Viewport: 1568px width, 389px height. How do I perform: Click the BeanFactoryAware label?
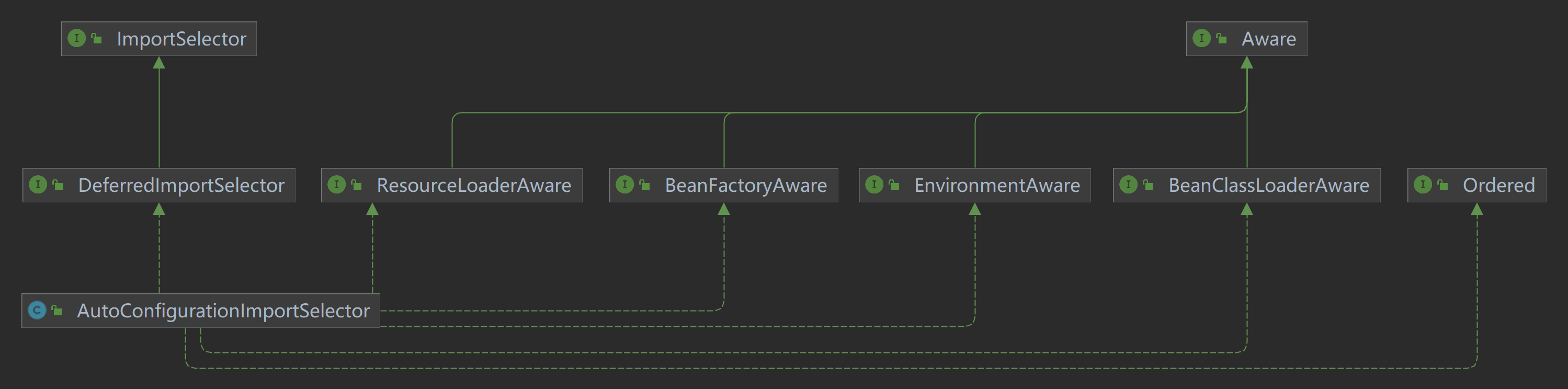[746, 185]
